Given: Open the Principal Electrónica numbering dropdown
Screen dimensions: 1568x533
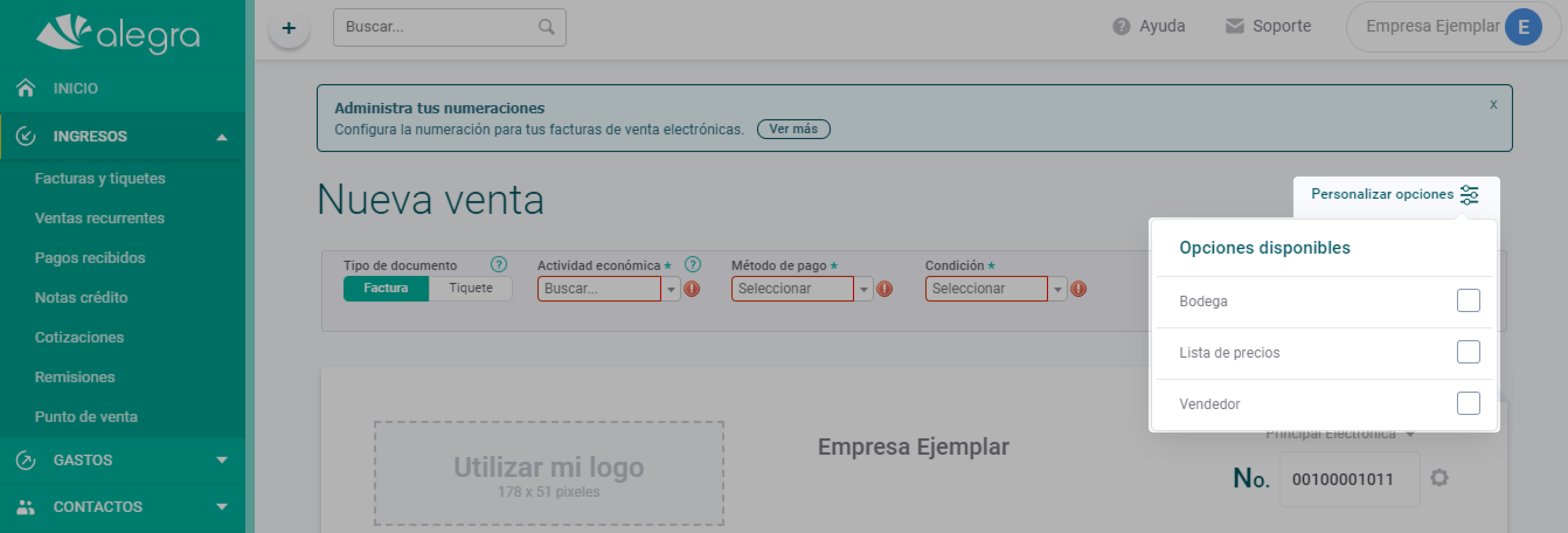Looking at the screenshot, I should point(1340,434).
